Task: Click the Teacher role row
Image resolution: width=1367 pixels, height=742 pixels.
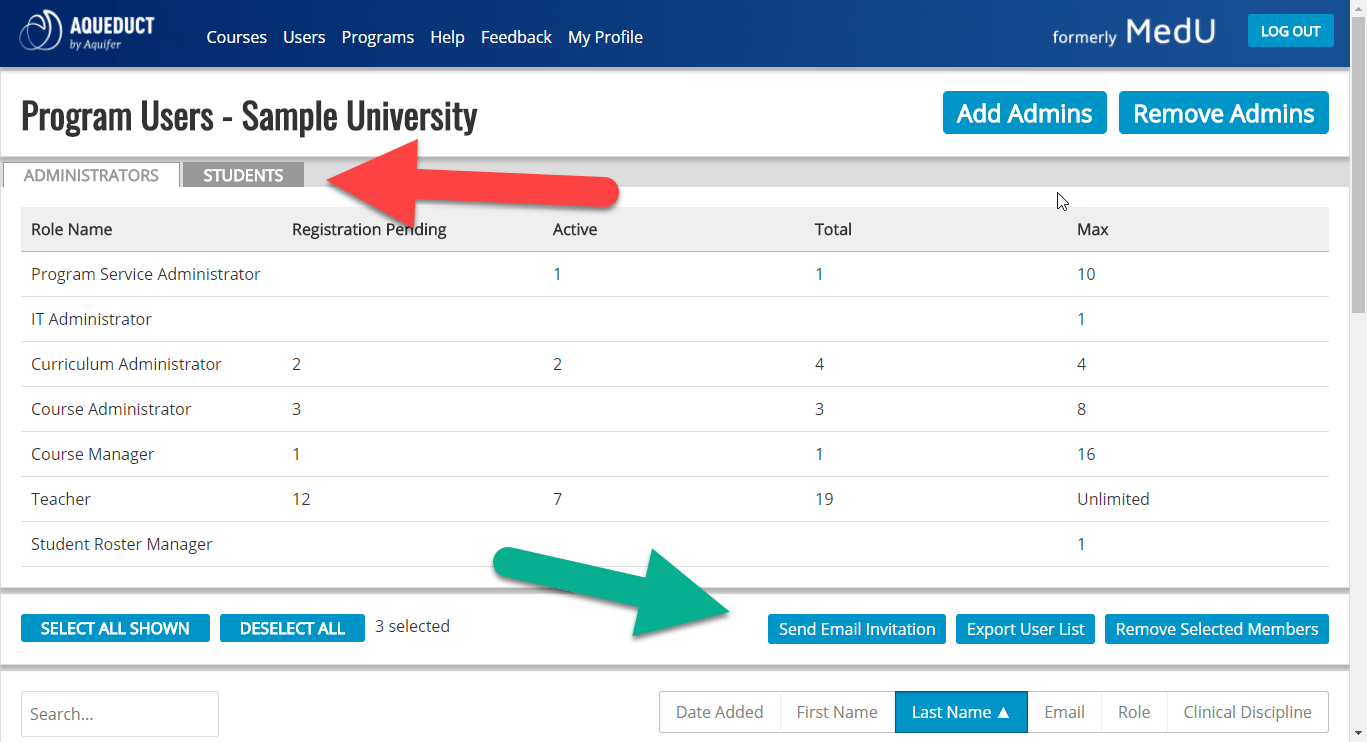Action: click(675, 499)
